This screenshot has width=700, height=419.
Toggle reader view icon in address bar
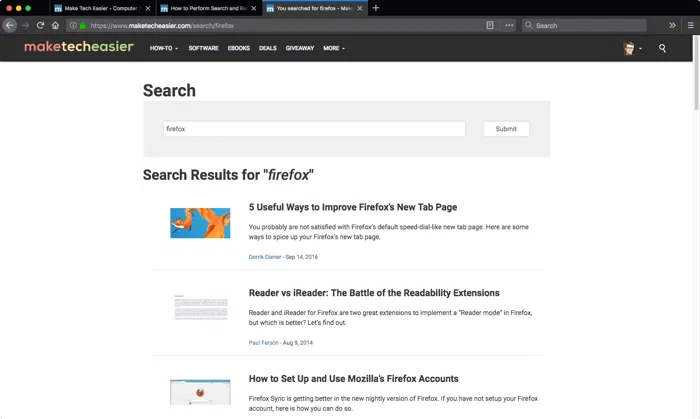pyautogui.click(x=490, y=25)
